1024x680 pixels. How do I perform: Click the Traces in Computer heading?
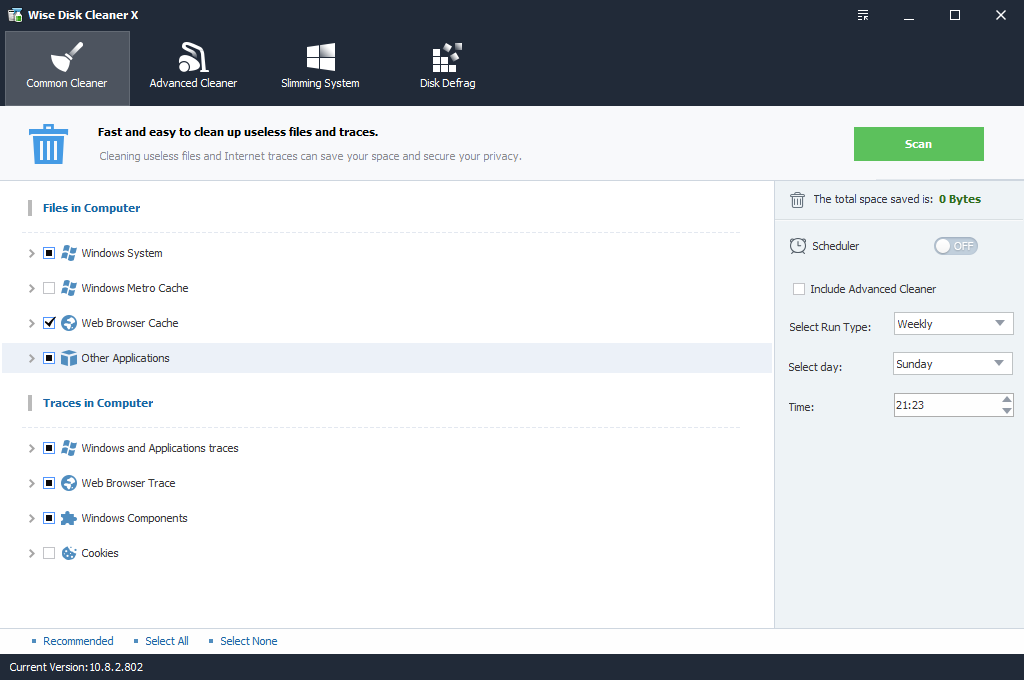98,403
